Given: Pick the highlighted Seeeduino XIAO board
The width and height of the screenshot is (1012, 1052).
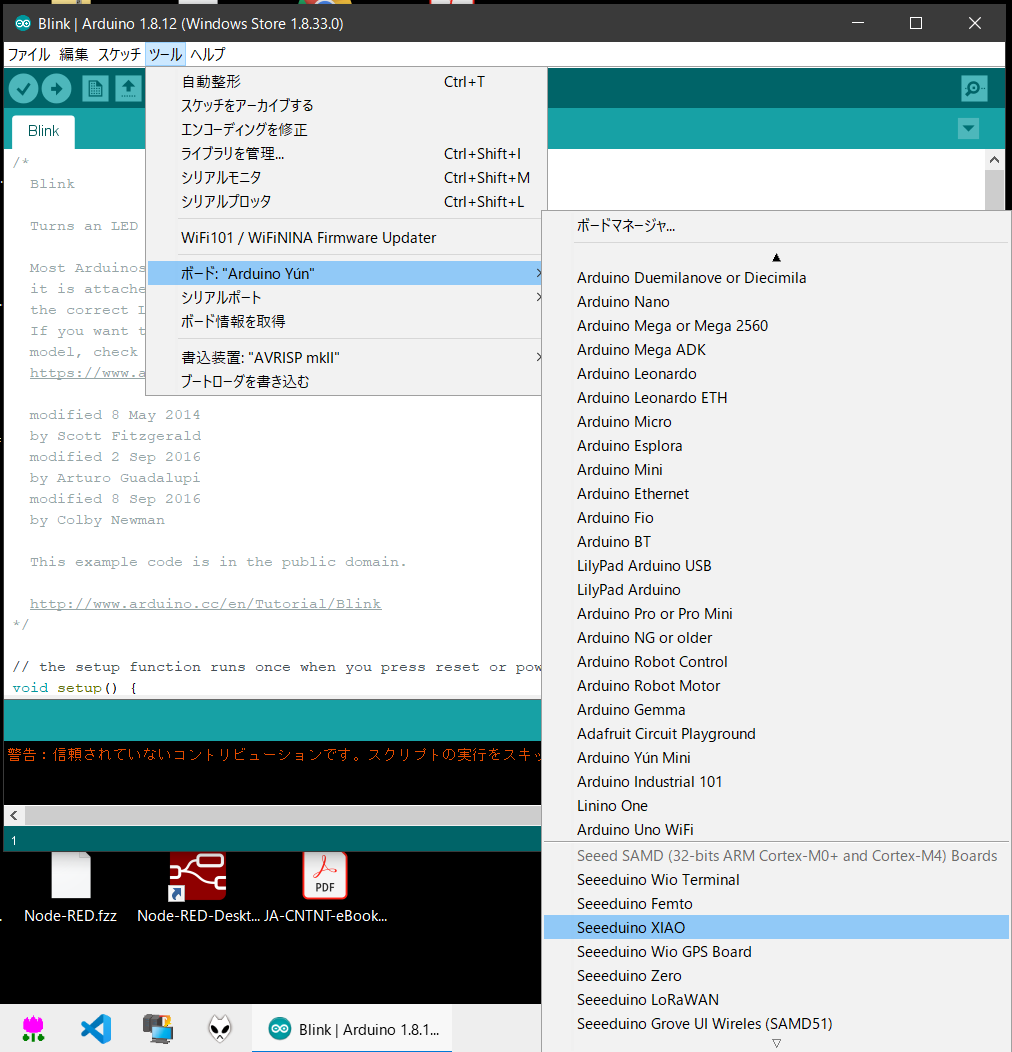Looking at the screenshot, I should [776, 928].
